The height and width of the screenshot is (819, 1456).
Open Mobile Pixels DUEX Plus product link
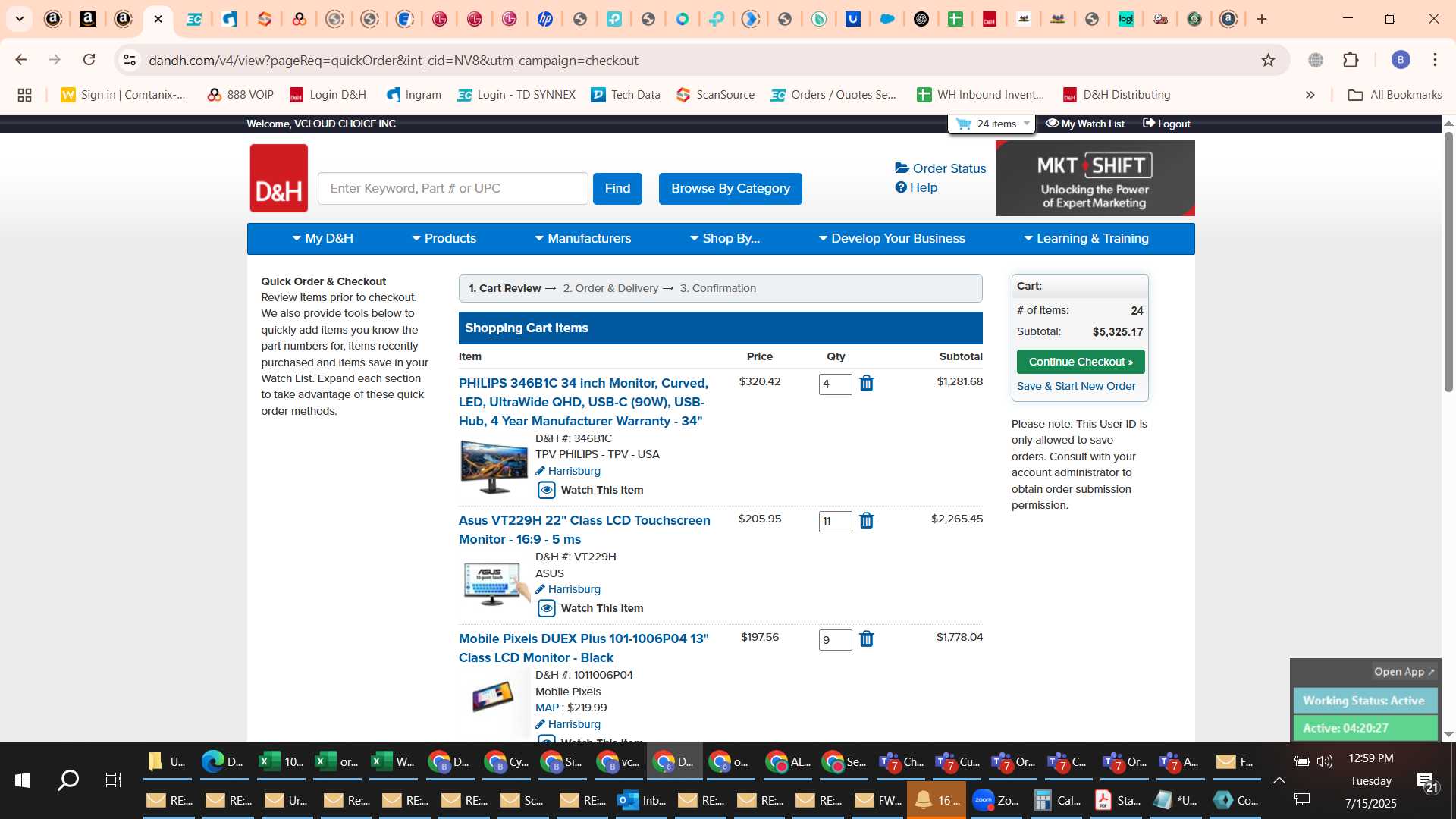point(584,648)
